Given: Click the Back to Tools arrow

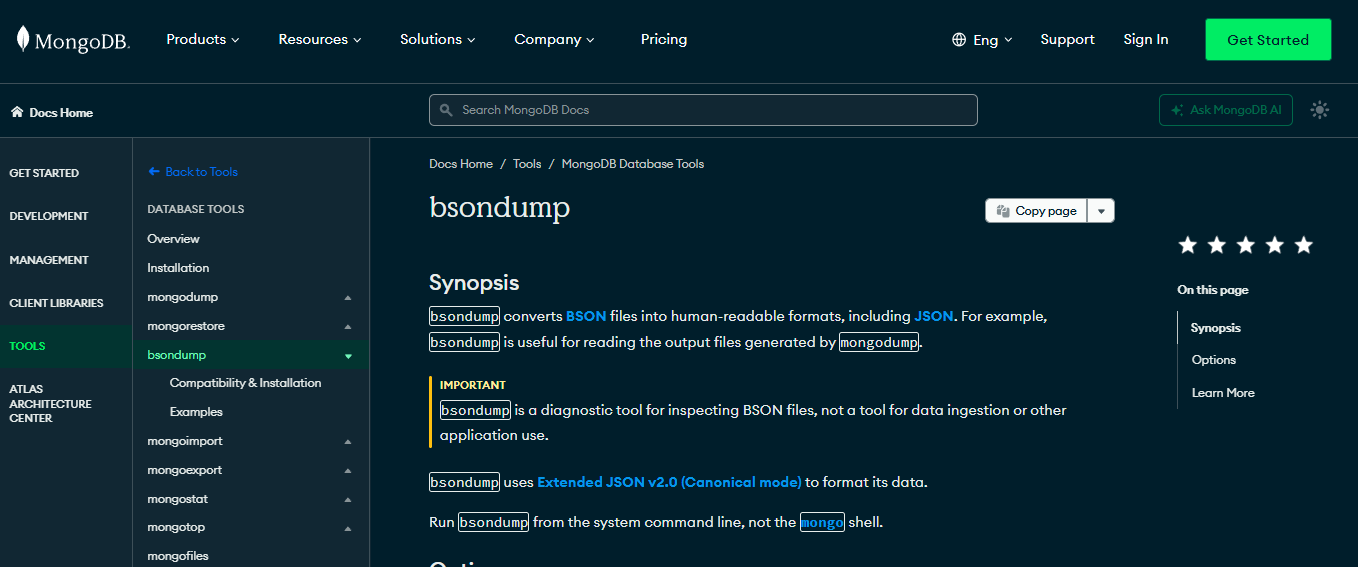Looking at the screenshot, I should pyautogui.click(x=154, y=172).
